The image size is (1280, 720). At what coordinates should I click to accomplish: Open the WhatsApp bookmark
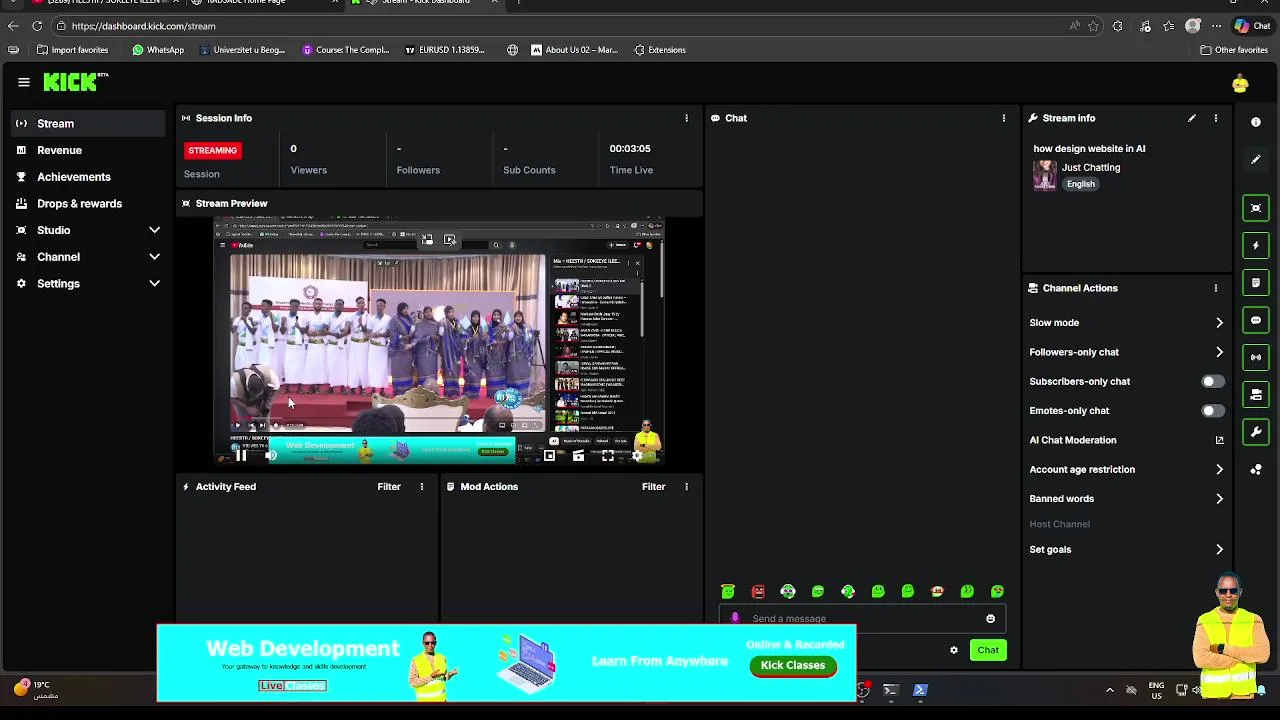[x=158, y=50]
